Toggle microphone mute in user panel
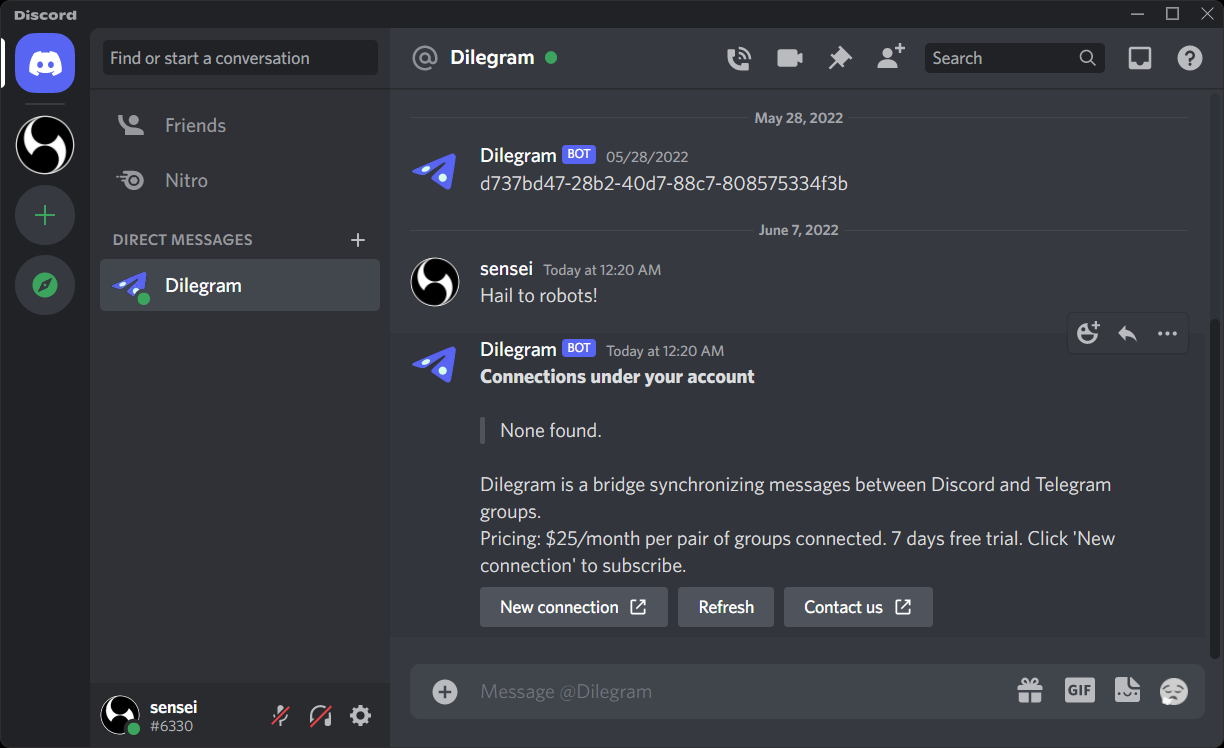The height and width of the screenshot is (748, 1224). pyautogui.click(x=281, y=715)
